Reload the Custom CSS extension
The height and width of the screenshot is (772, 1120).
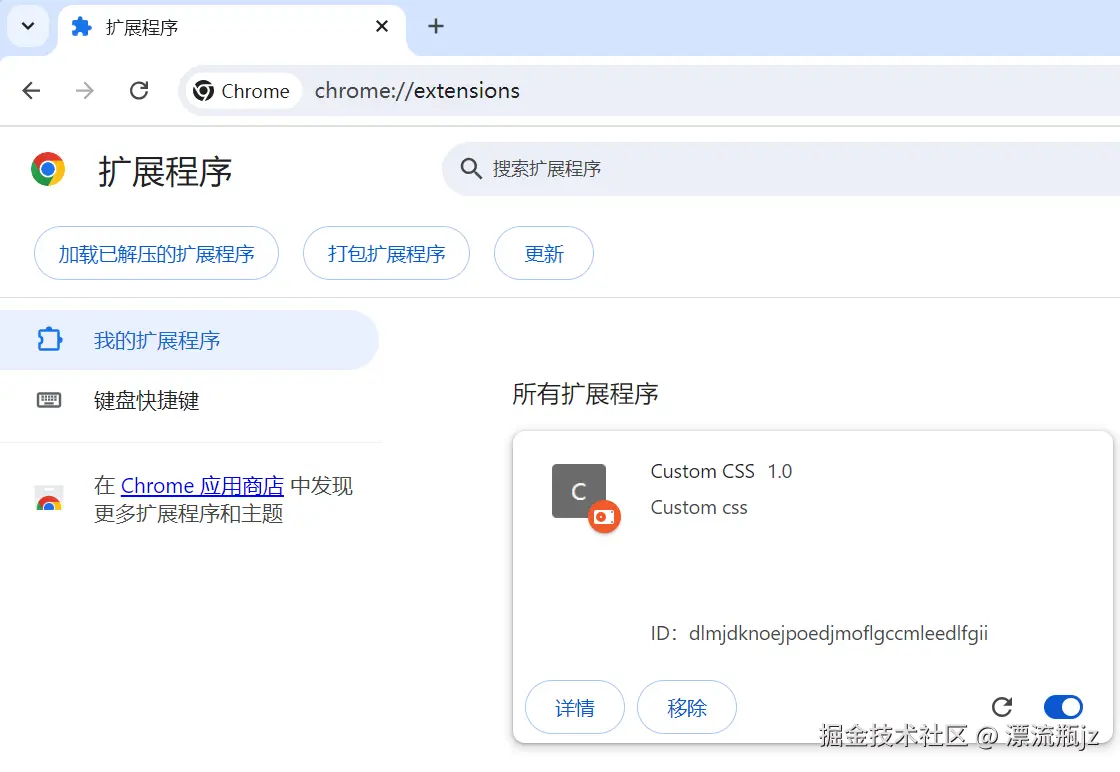(x=1002, y=707)
